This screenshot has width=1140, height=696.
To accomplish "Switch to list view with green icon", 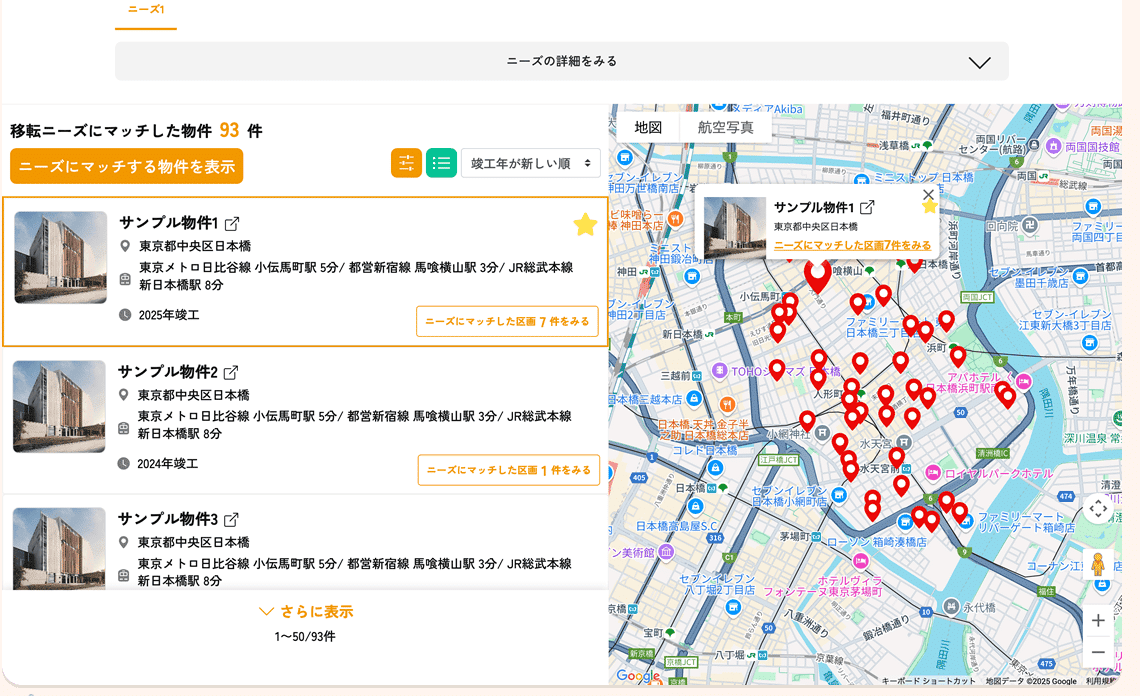I will point(441,163).
